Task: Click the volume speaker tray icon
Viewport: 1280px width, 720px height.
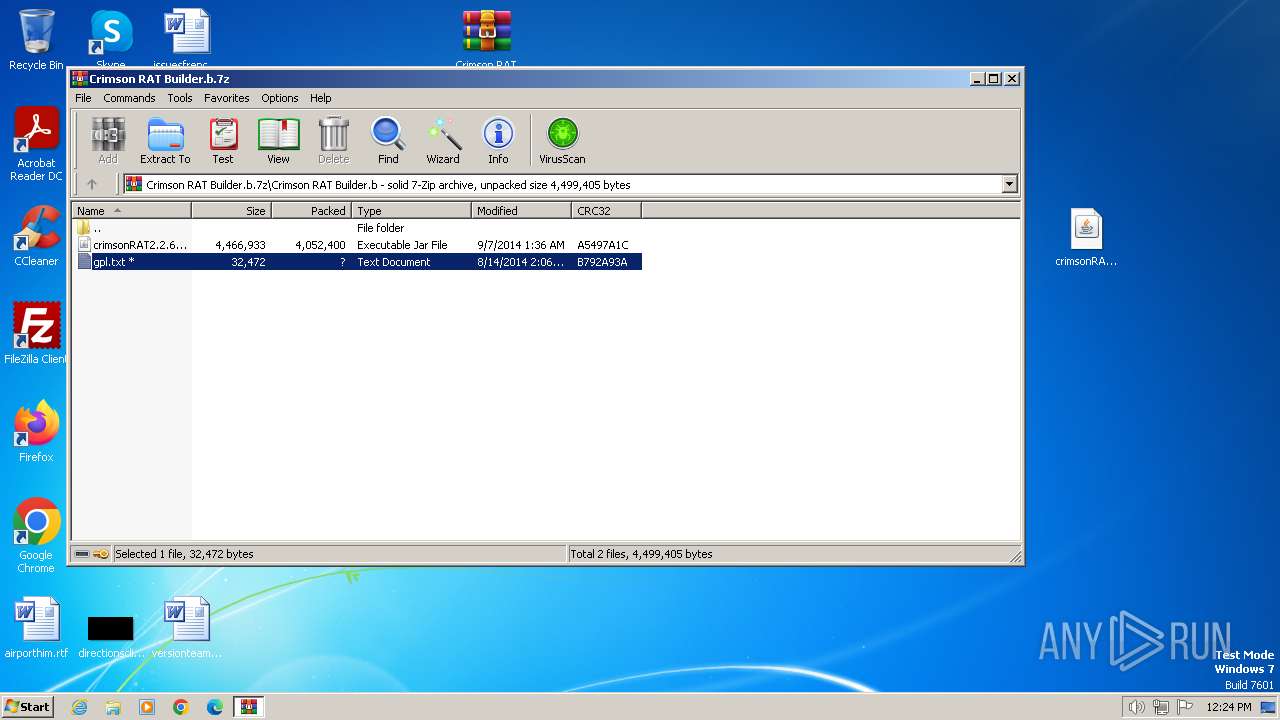Action: click(1136, 707)
